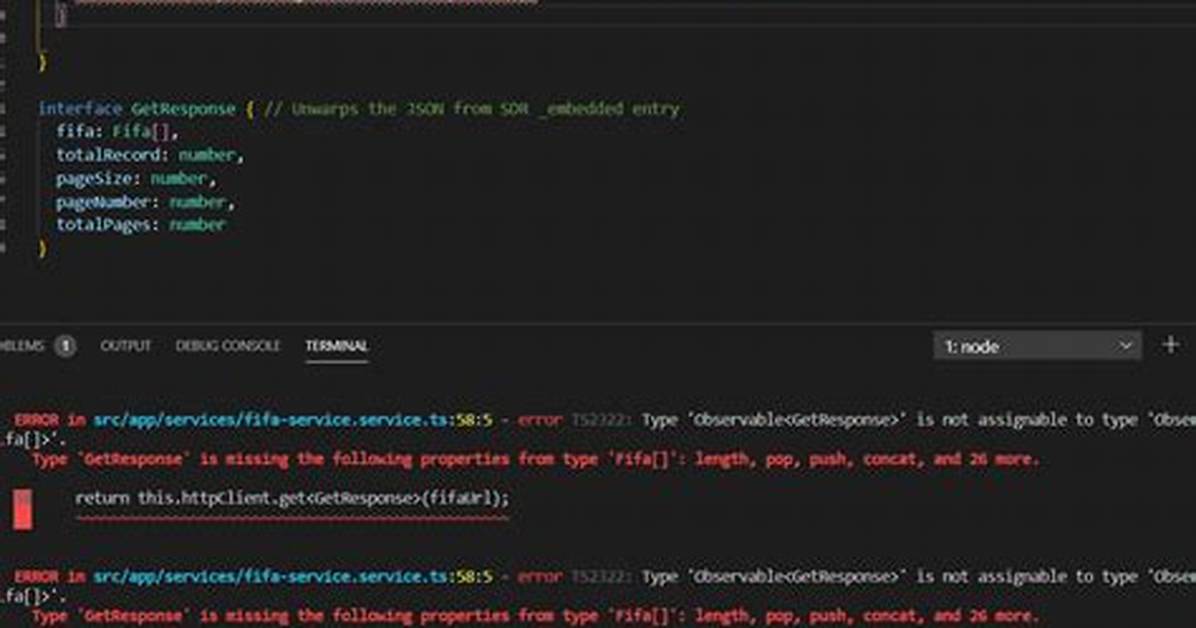
Task: Click the comment 'Unwarps the JSON from SDR'
Action: [471, 109]
